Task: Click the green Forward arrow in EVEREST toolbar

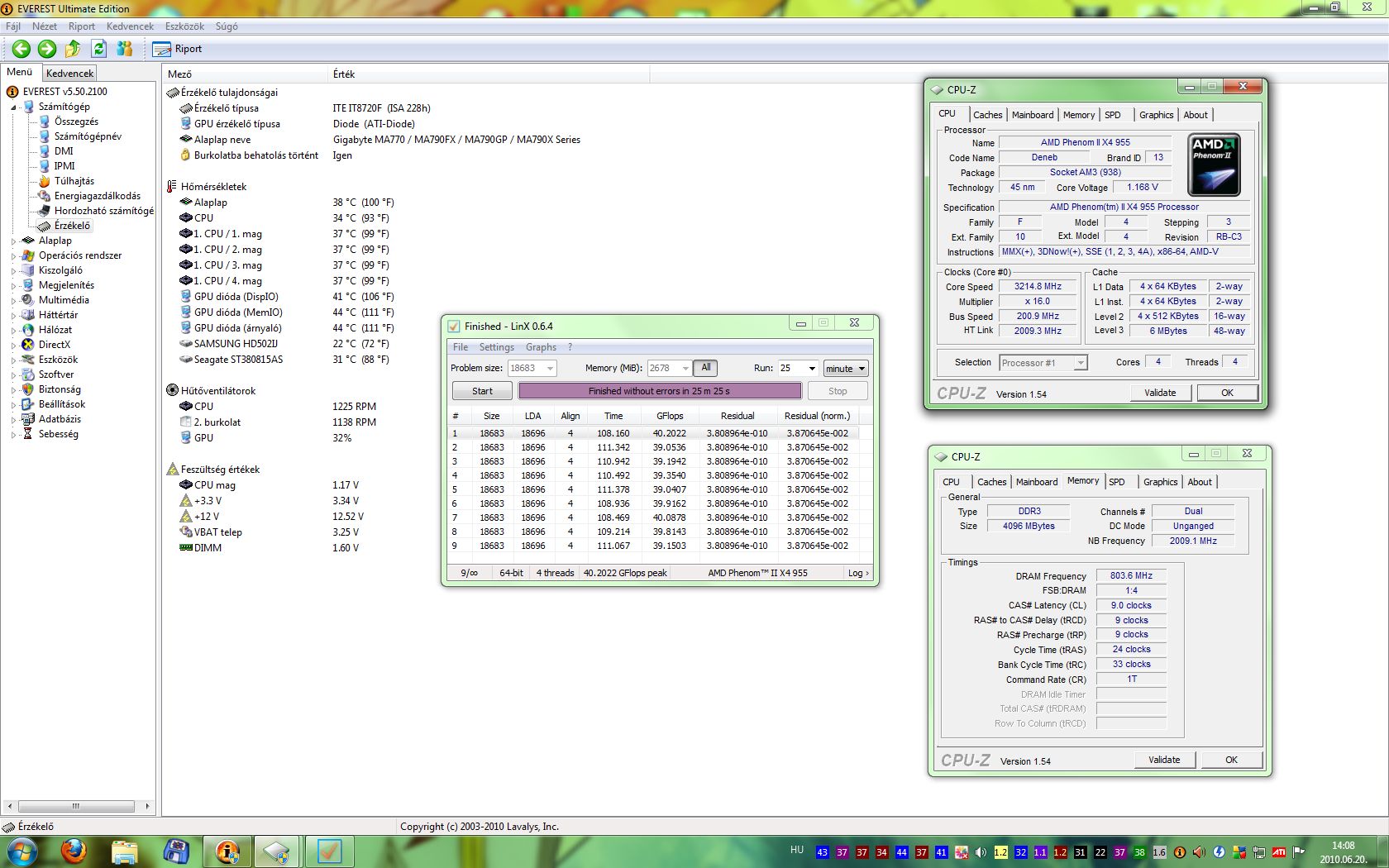Action: [x=47, y=49]
